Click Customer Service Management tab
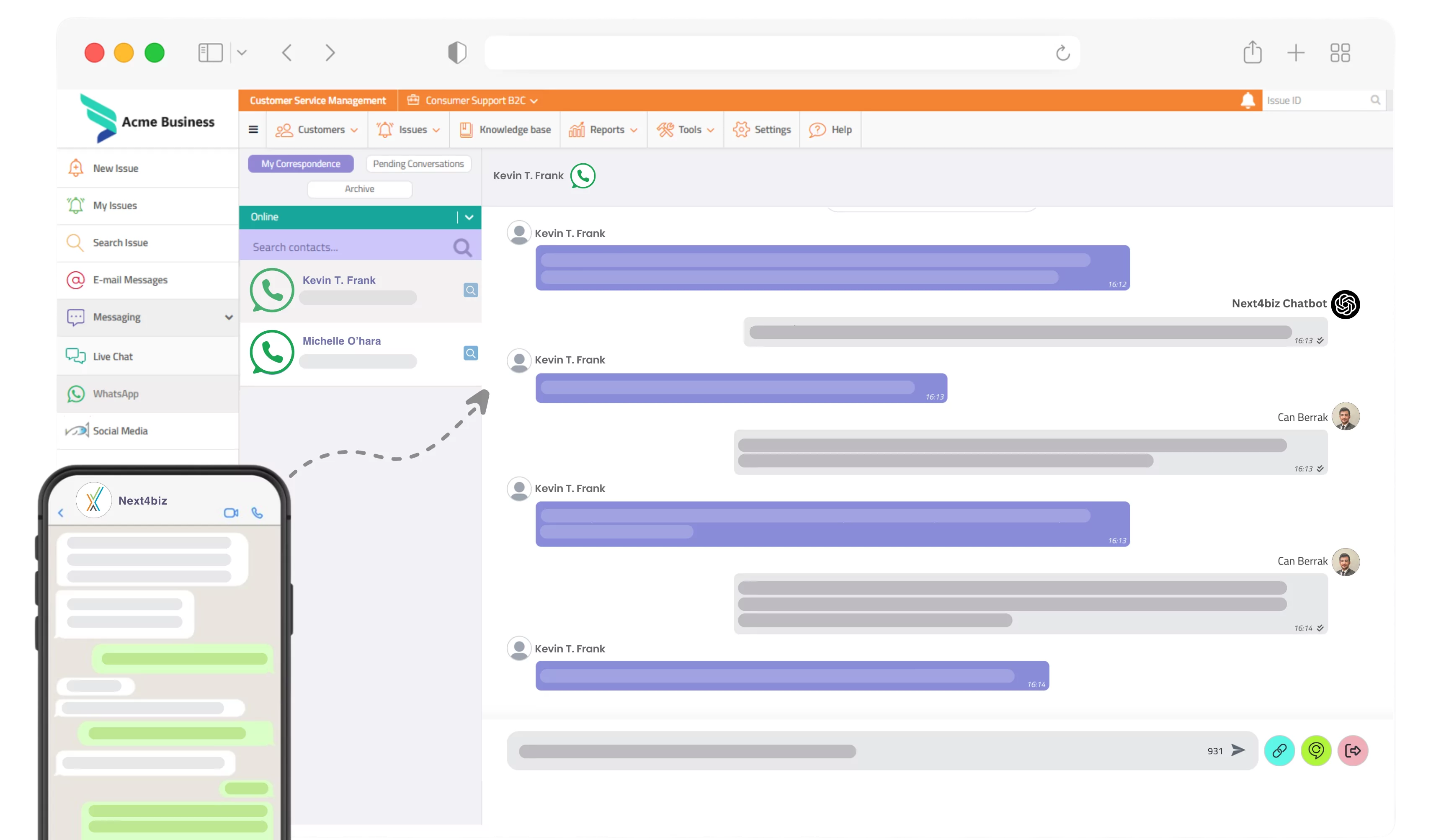Viewport: 1454px width, 840px height. tap(318, 100)
